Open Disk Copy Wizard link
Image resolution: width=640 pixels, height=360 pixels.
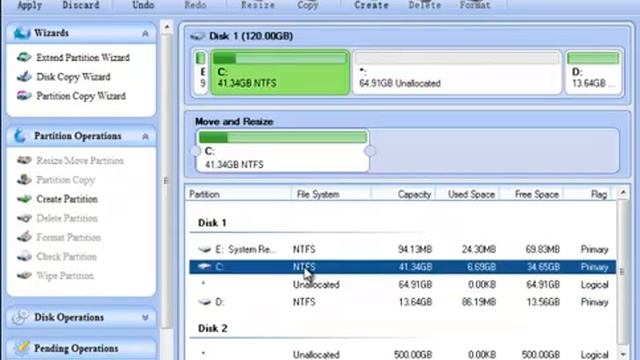(x=73, y=77)
